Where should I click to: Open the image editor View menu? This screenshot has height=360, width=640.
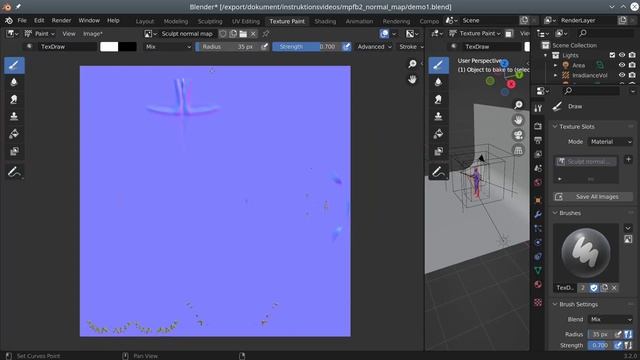point(69,33)
